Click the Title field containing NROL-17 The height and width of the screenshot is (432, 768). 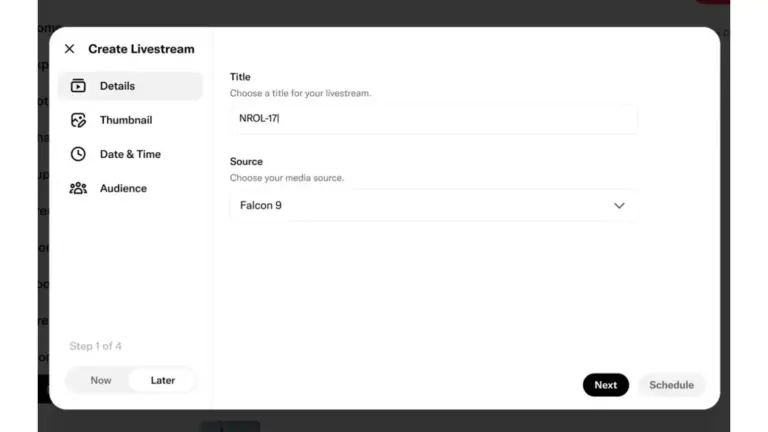point(433,119)
